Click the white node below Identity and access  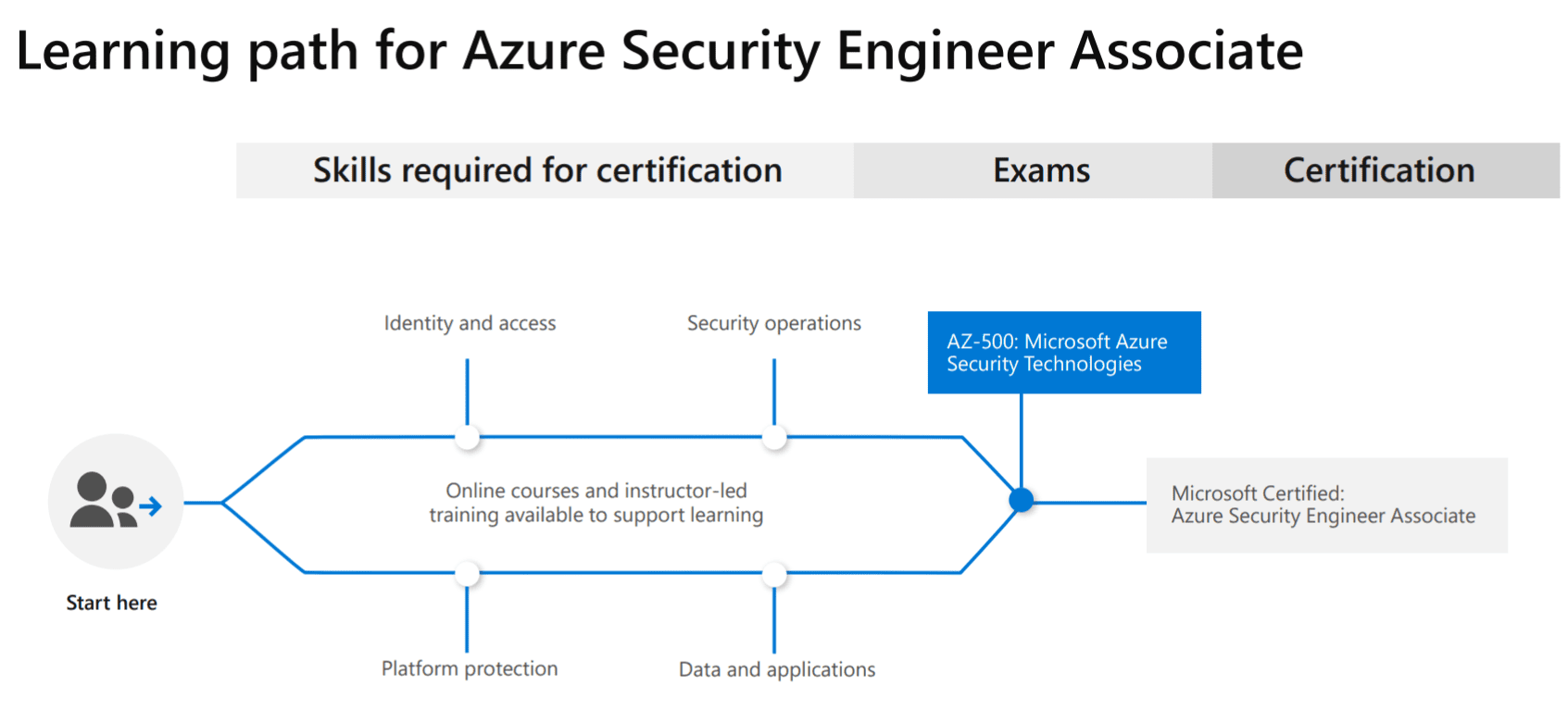click(468, 437)
